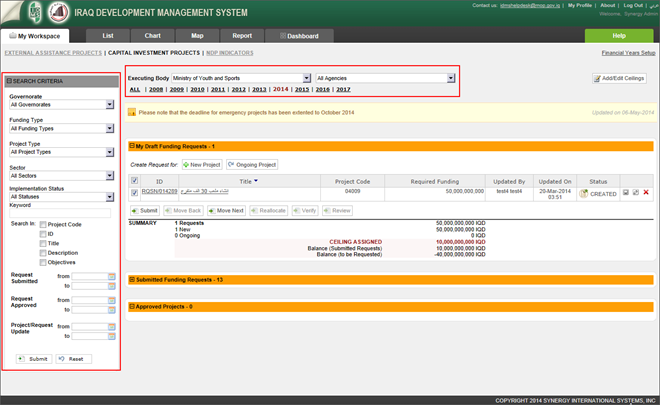Switch to the Chart tab
The height and width of the screenshot is (405, 660).
point(152,36)
